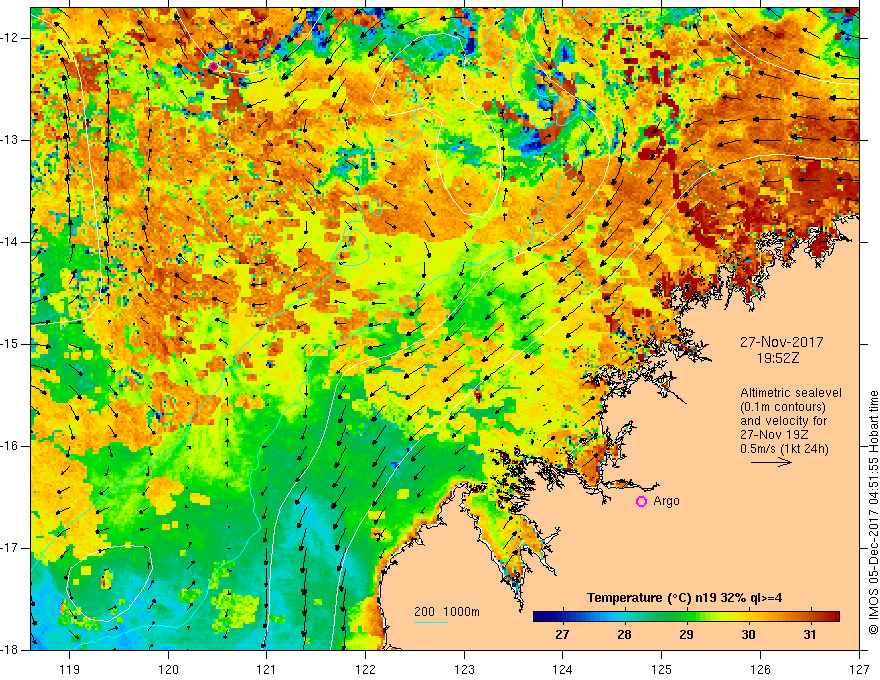
Task: Click the longitude axis label 126
Action: [760, 669]
